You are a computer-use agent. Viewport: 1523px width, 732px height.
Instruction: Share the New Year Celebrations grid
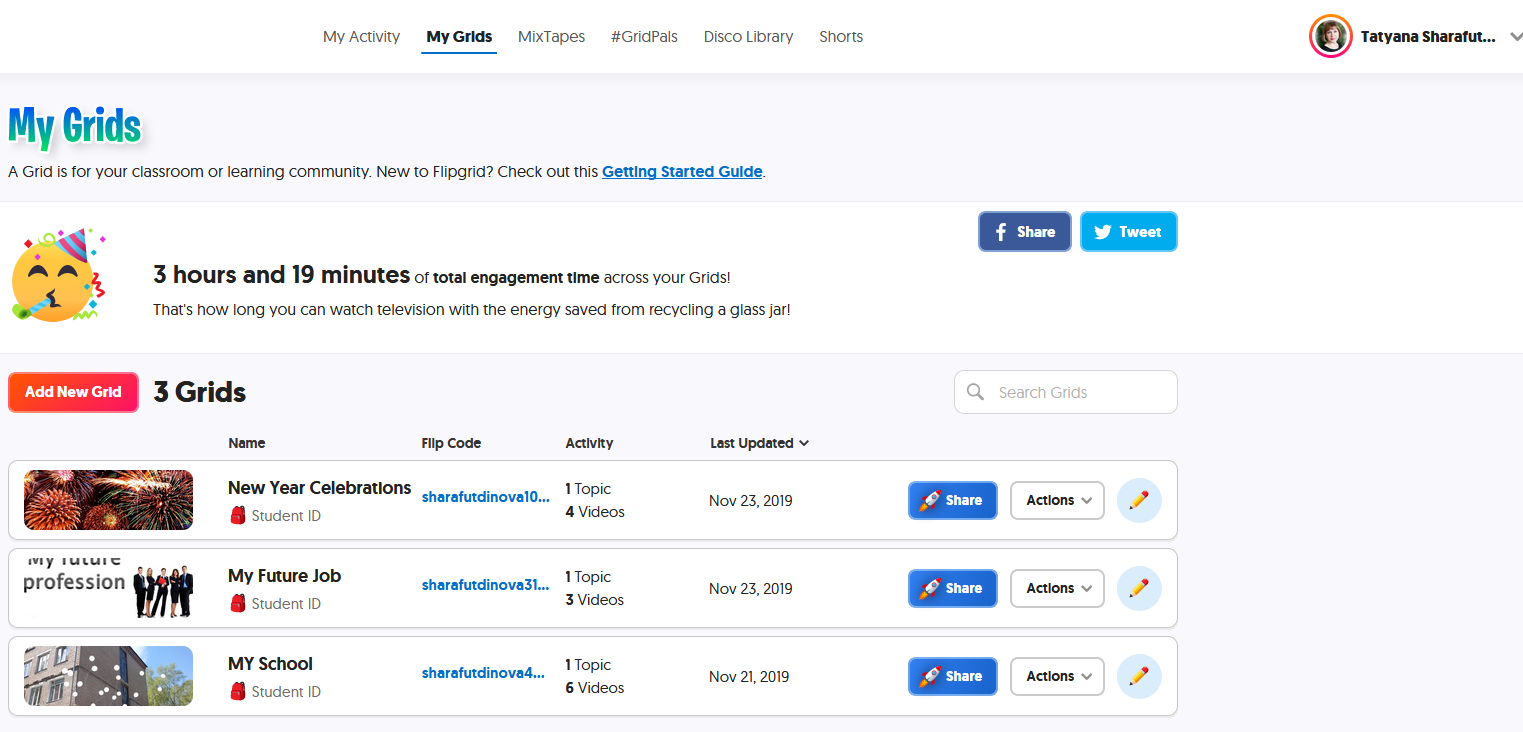(x=953, y=500)
